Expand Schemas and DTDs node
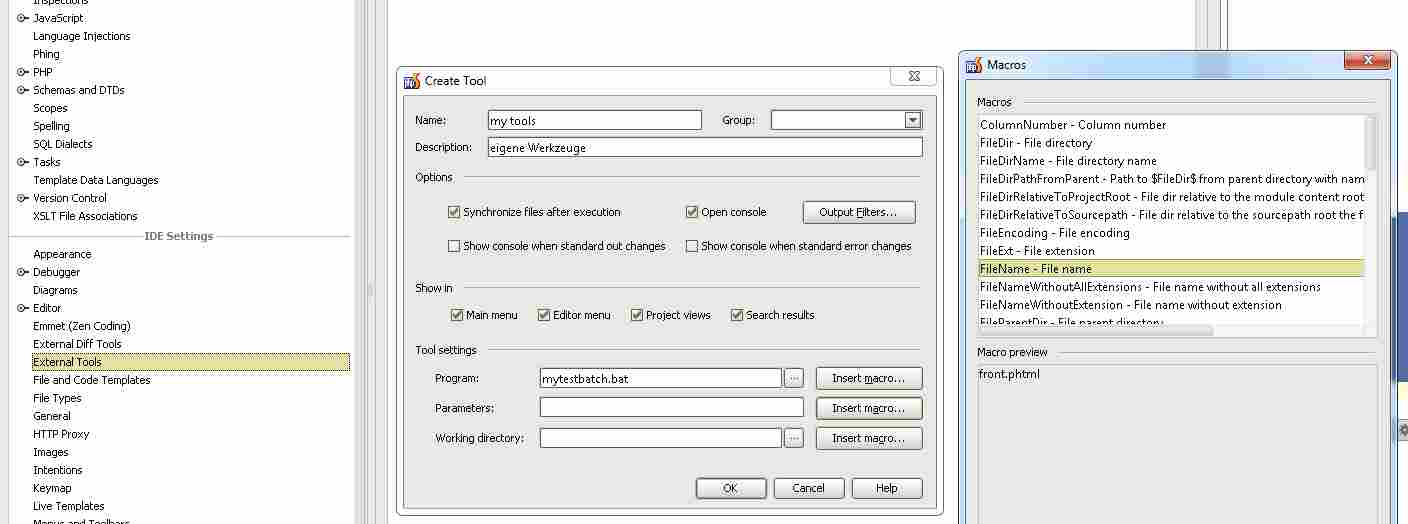This screenshot has width=1408, height=524. (22, 90)
